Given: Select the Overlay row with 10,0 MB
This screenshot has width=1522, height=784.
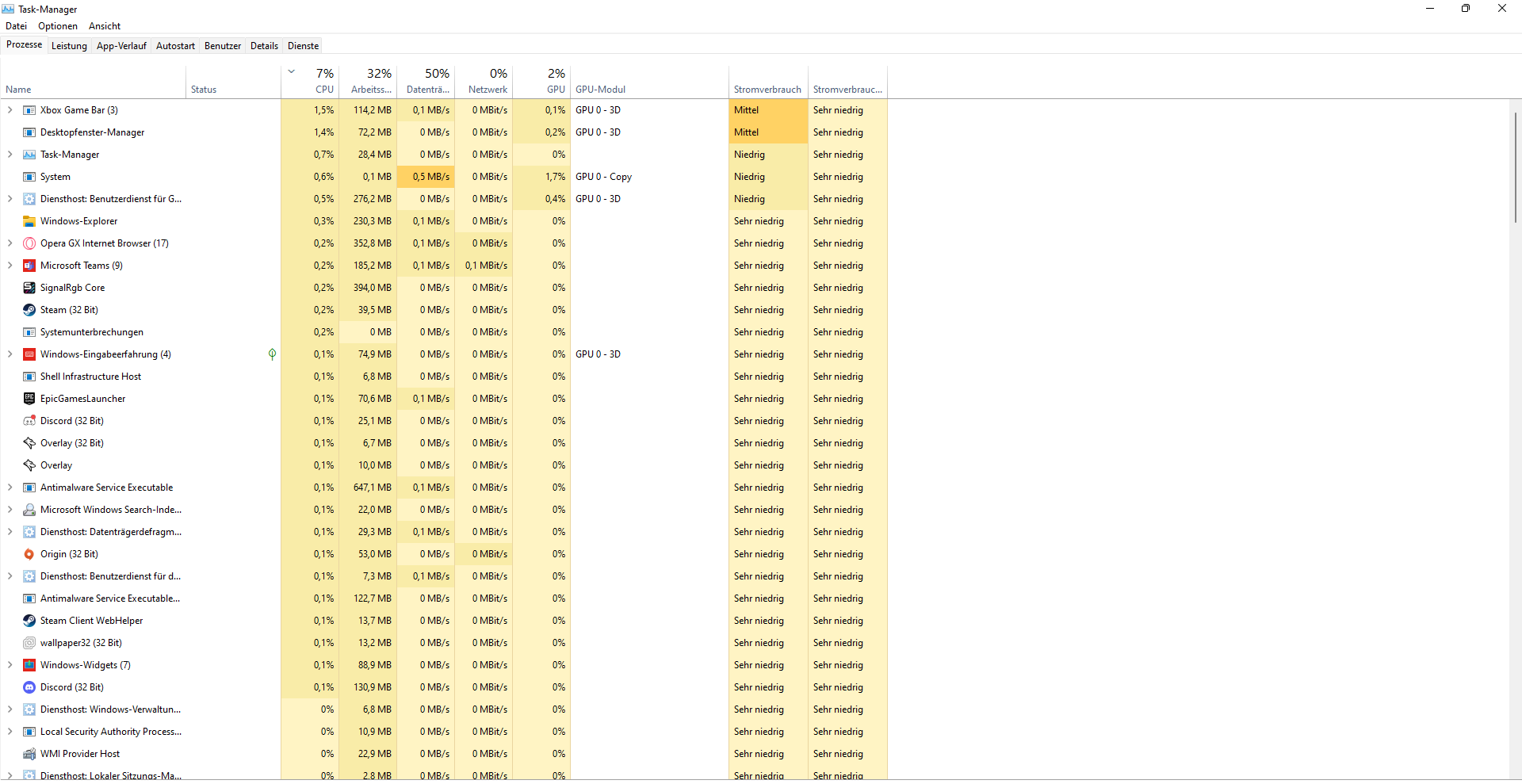Looking at the screenshot, I should (x=444, y=465).
